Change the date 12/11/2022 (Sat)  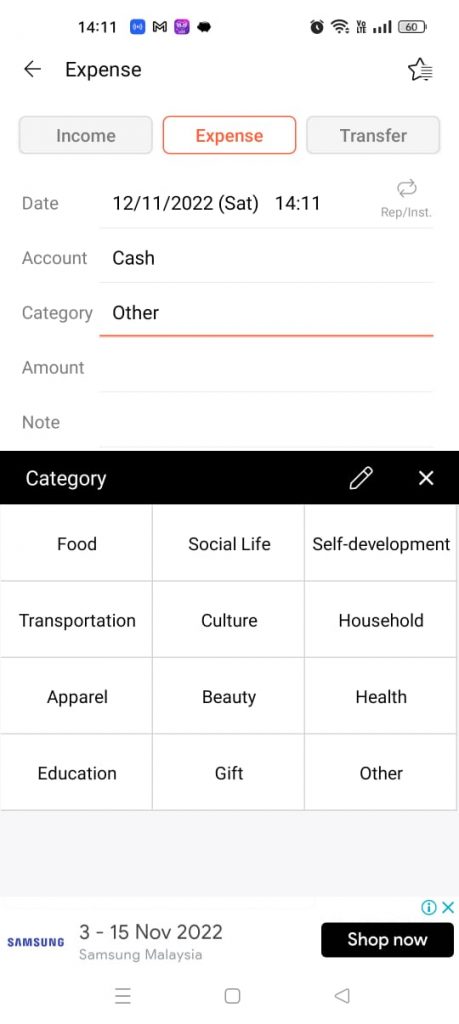click(185, 203)
